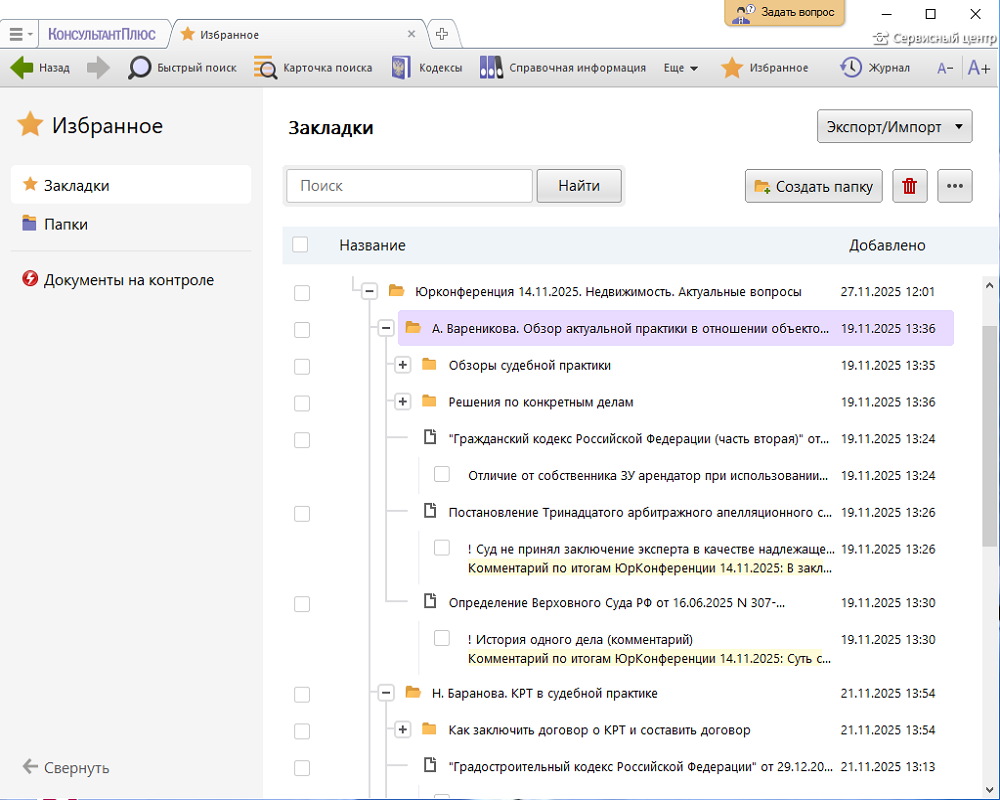Open the Search Card icon
This screenshot has height=800, width=1000.
[265, 68]
